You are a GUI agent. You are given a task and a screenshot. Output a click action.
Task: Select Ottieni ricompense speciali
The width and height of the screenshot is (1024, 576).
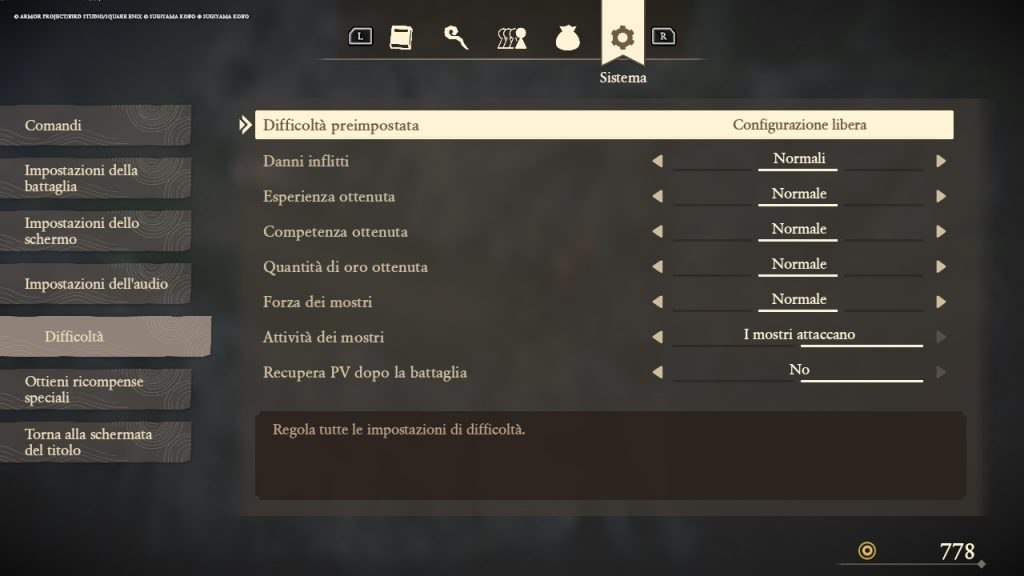tap(95, 389)
